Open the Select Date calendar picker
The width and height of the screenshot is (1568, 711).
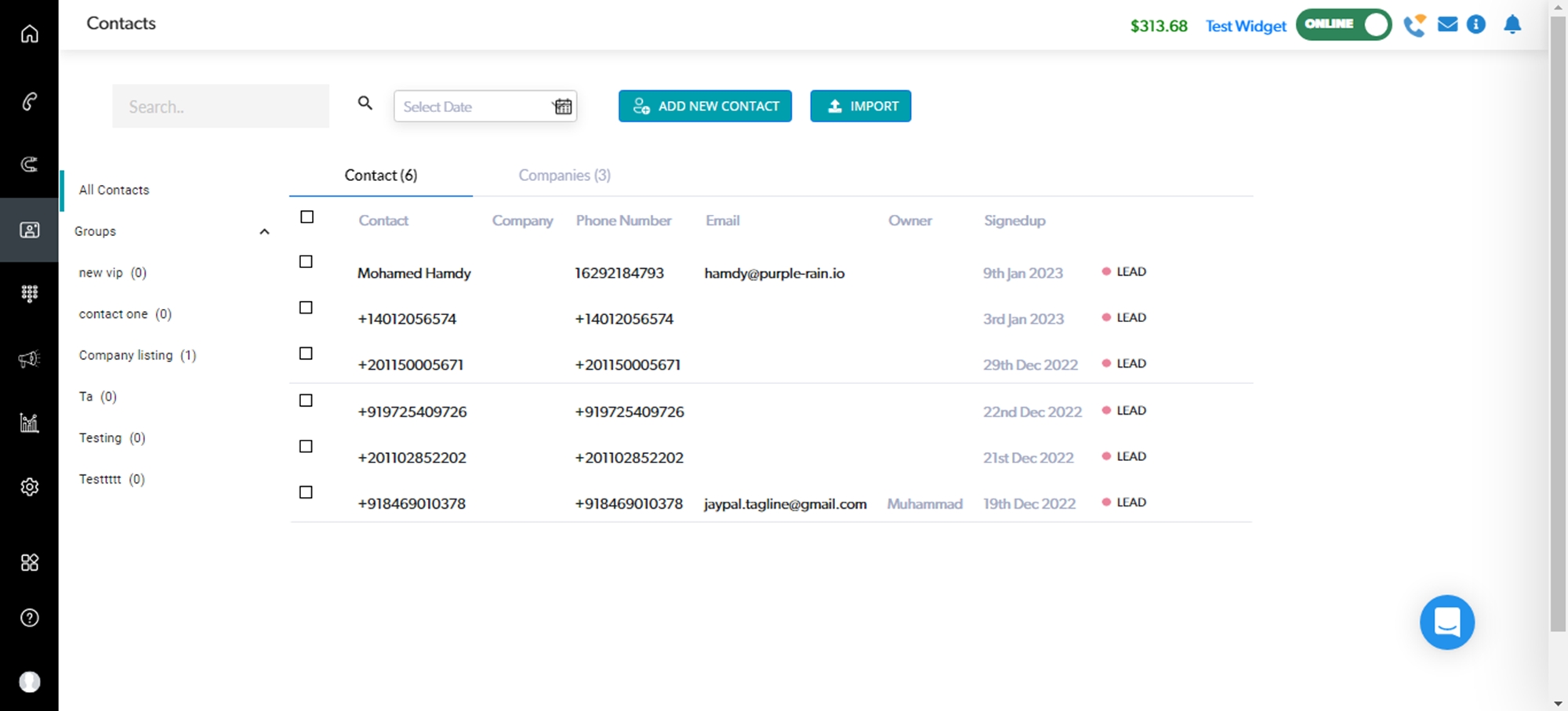point(562,107)
